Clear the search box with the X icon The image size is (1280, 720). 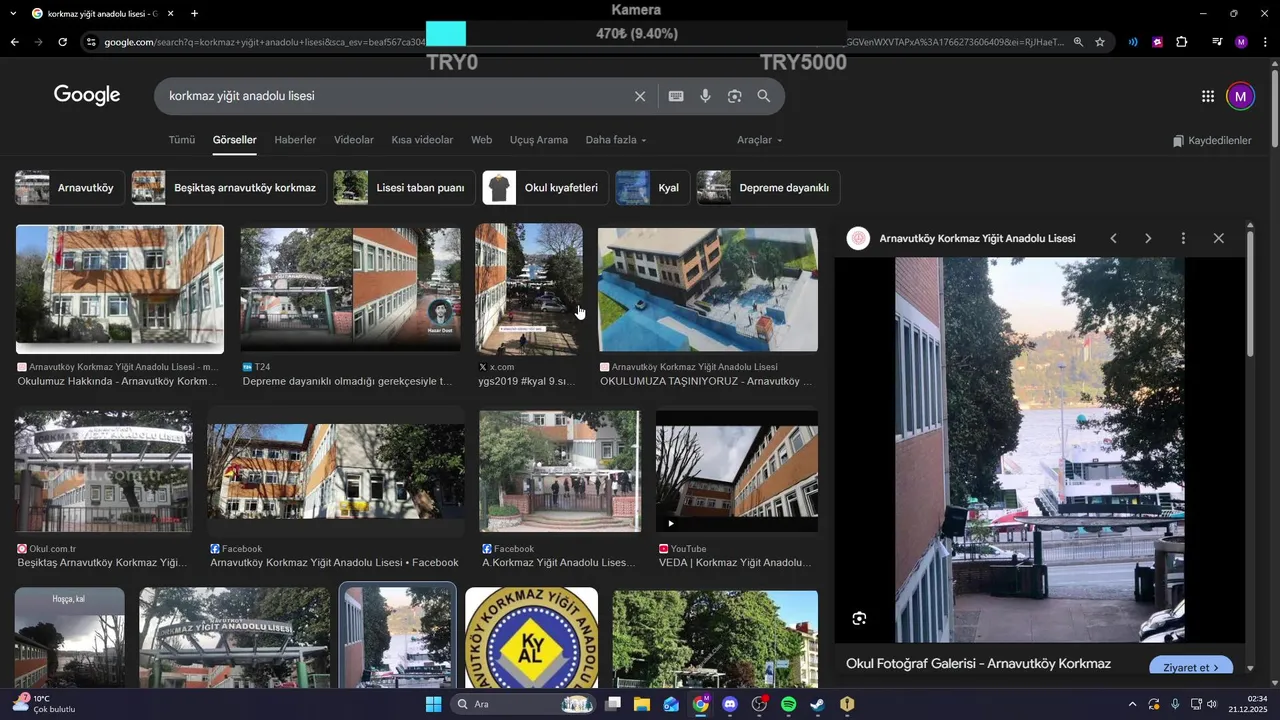coord(640,96)
